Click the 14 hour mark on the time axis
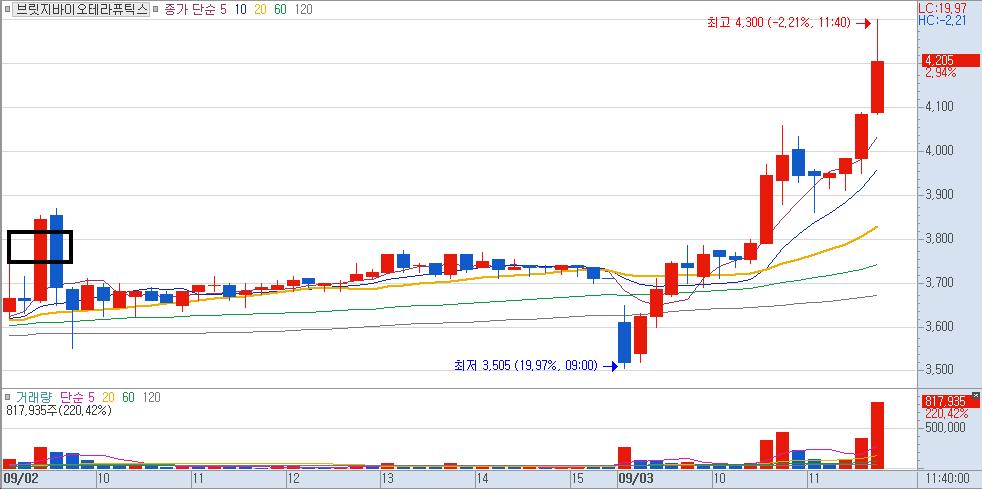 (482, 479)
